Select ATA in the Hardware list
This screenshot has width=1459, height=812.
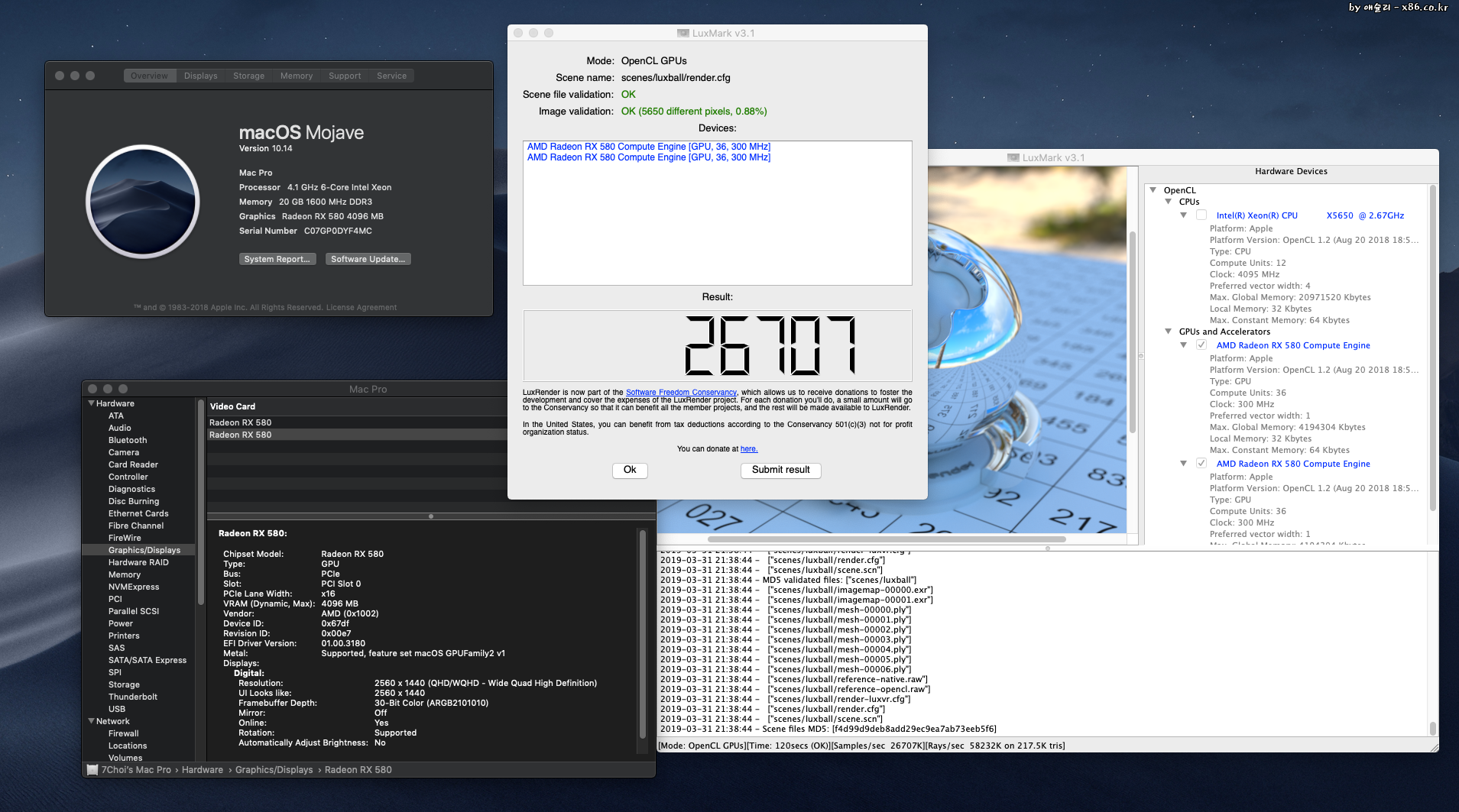pos(116,416)
